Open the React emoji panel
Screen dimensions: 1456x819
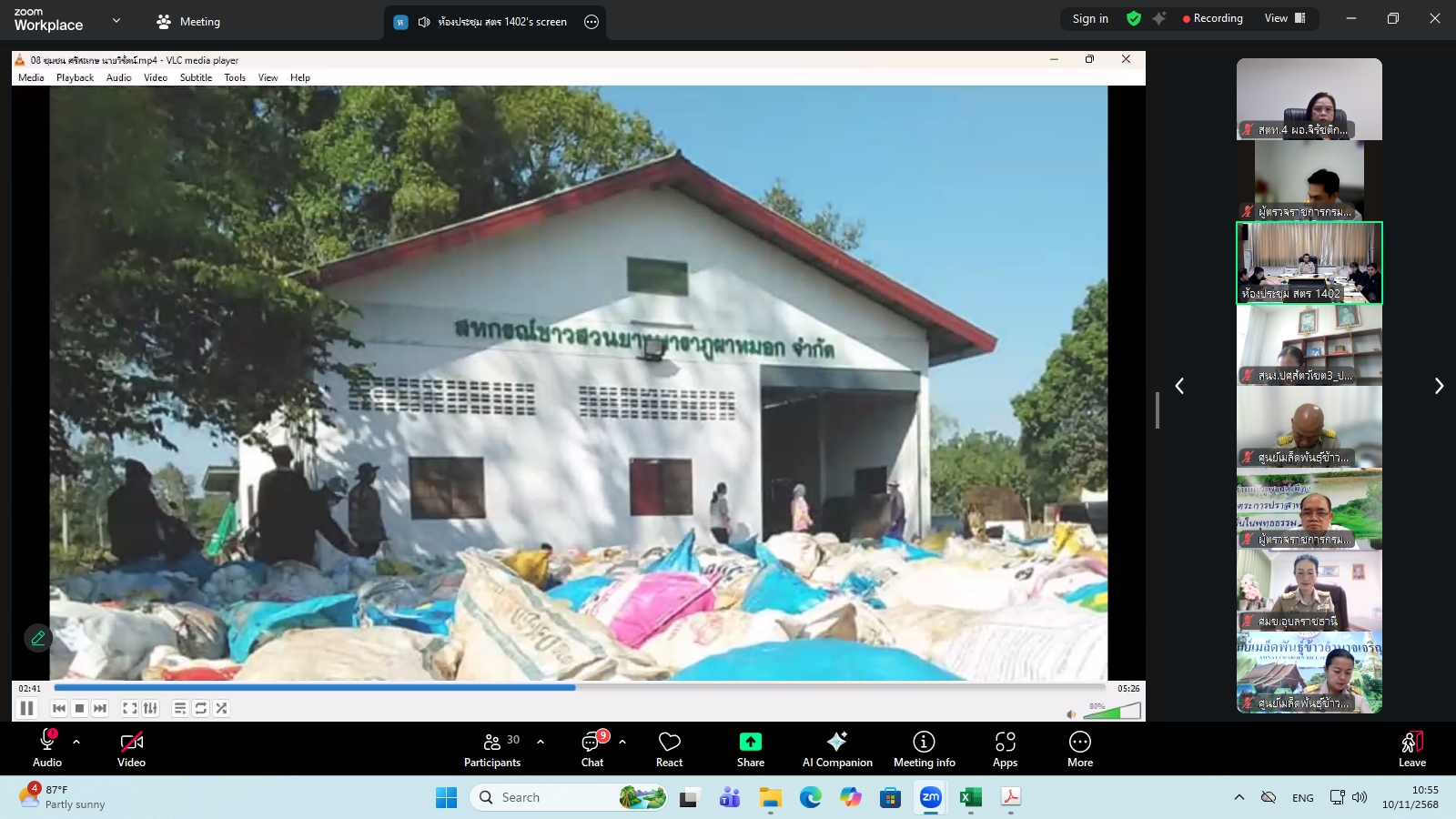click(669, 748)
